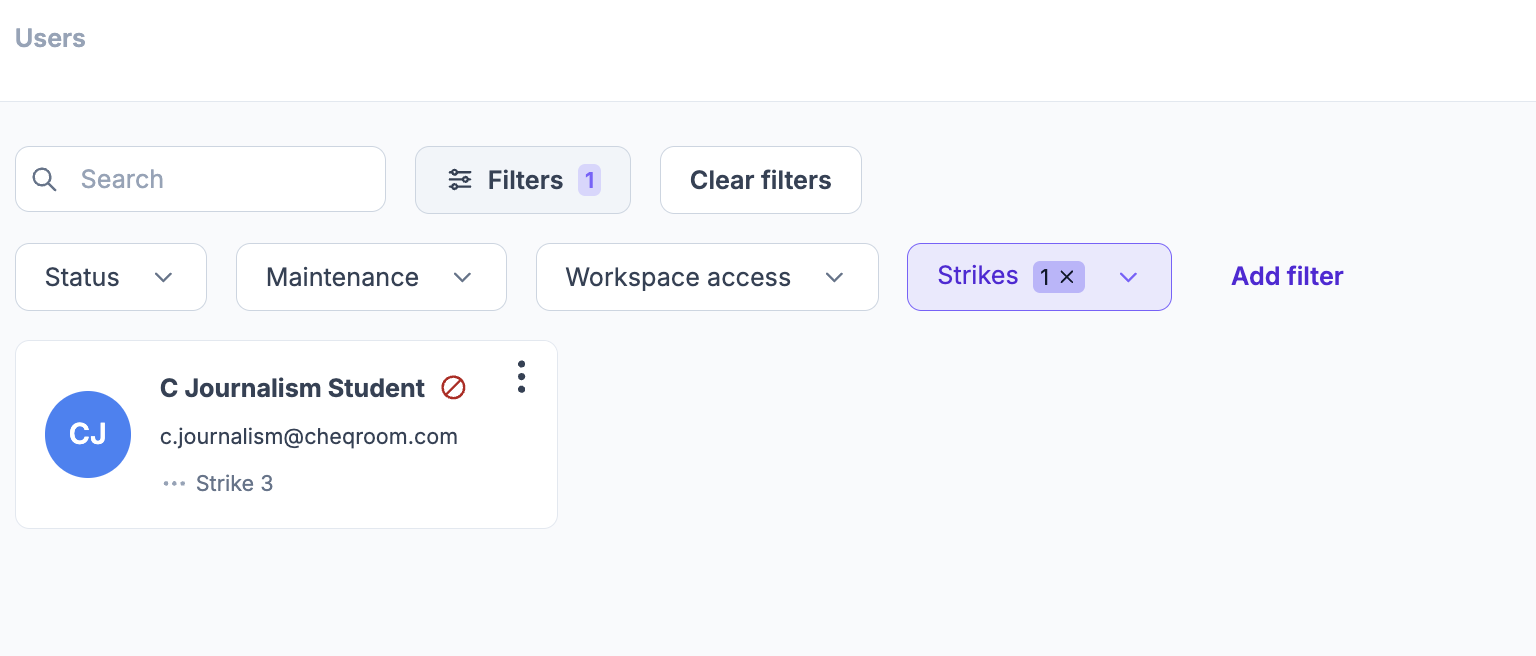The image size is (1536, 656).
Task: Open the Status filter dropdown
Action: (x=111, y=277)
